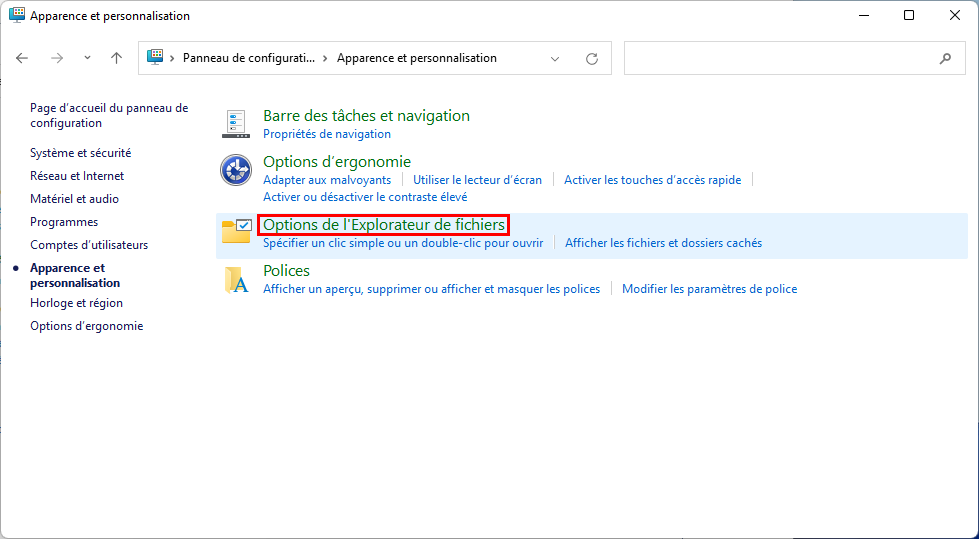
Task: Go up one level with Up arrow
Action: (116, 58)
